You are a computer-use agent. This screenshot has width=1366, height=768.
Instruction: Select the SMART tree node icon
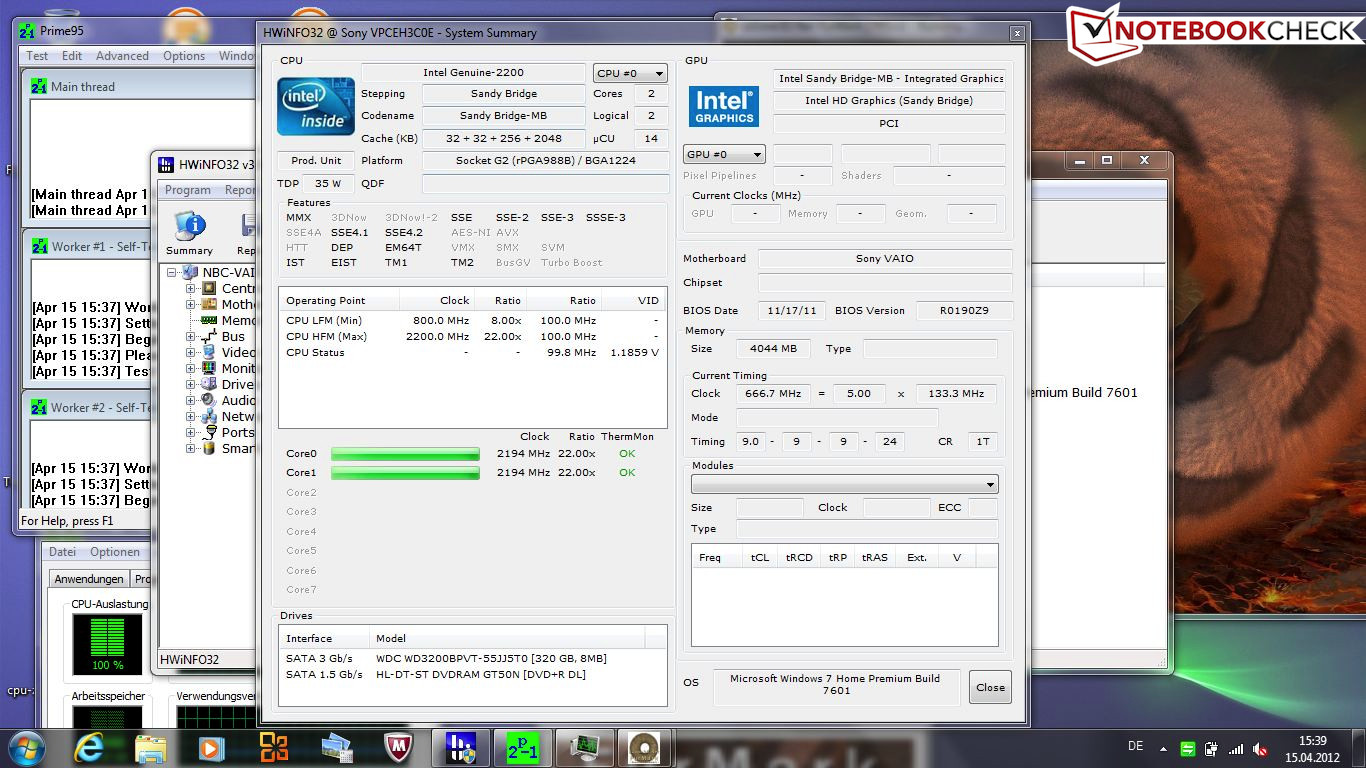tap(209, 448)
